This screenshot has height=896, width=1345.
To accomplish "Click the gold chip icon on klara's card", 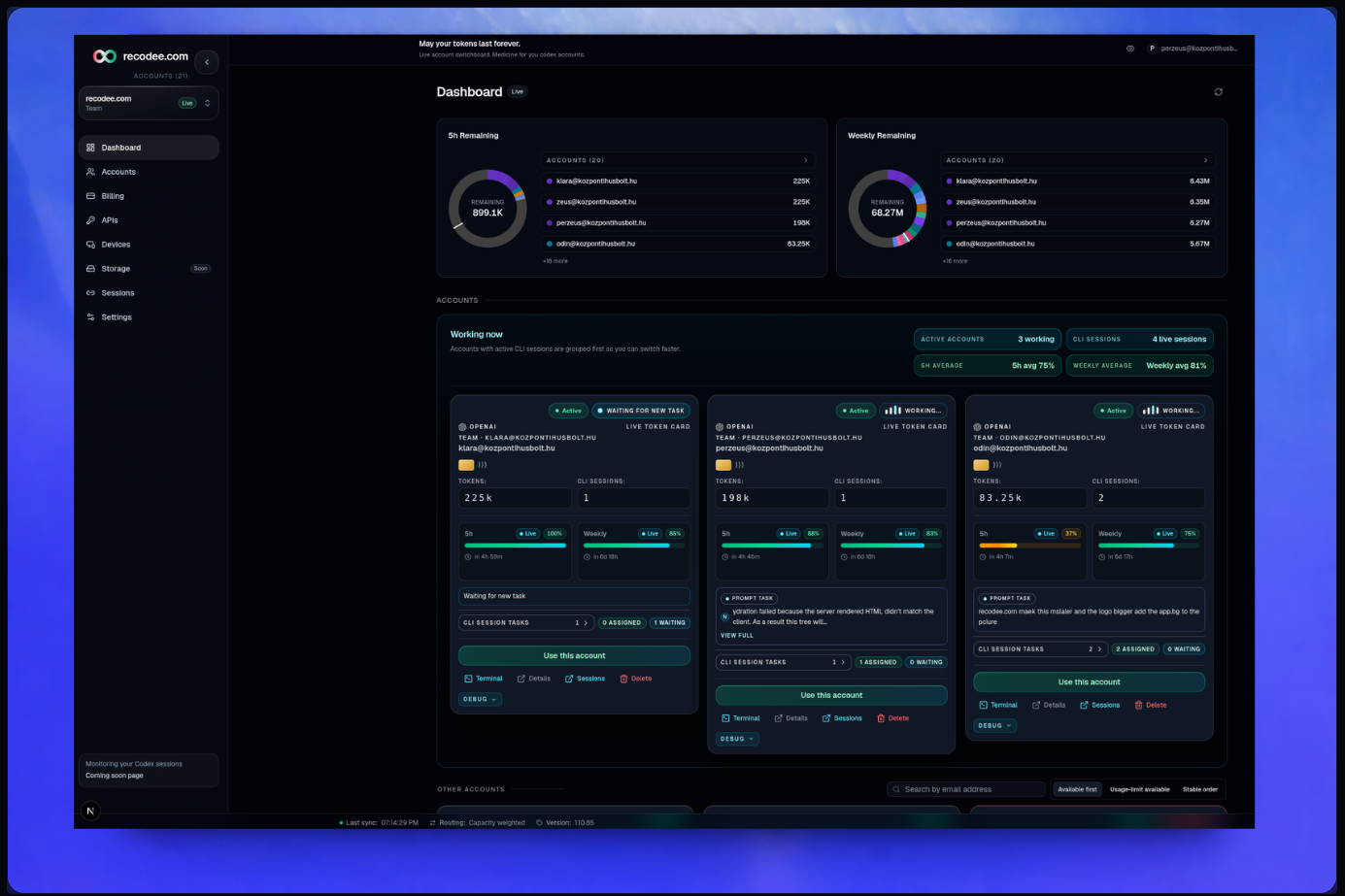I will 466,465.
